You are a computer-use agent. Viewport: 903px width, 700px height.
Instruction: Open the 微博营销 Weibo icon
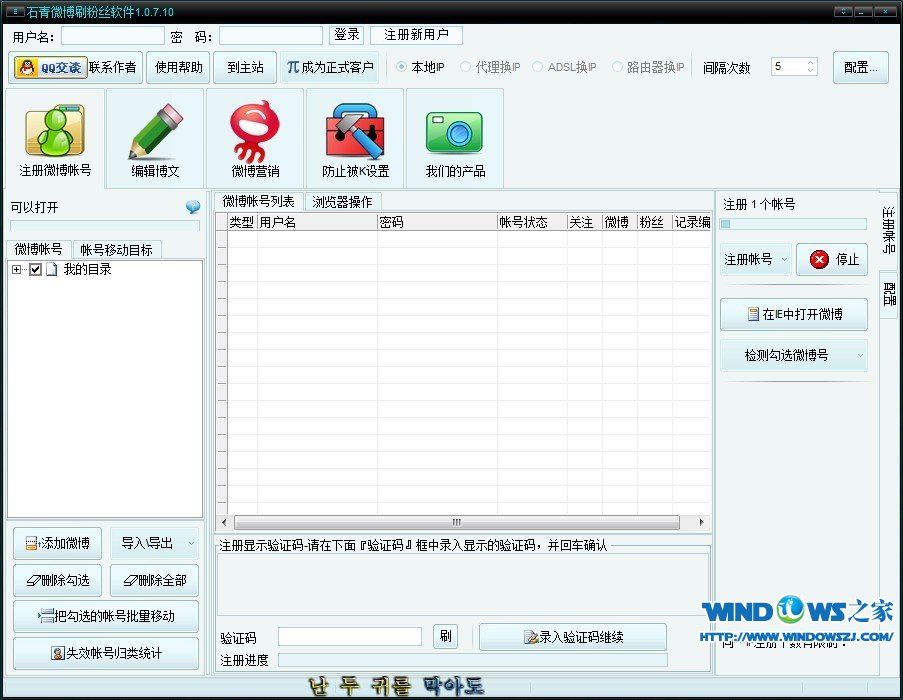(x=255, y=138)
